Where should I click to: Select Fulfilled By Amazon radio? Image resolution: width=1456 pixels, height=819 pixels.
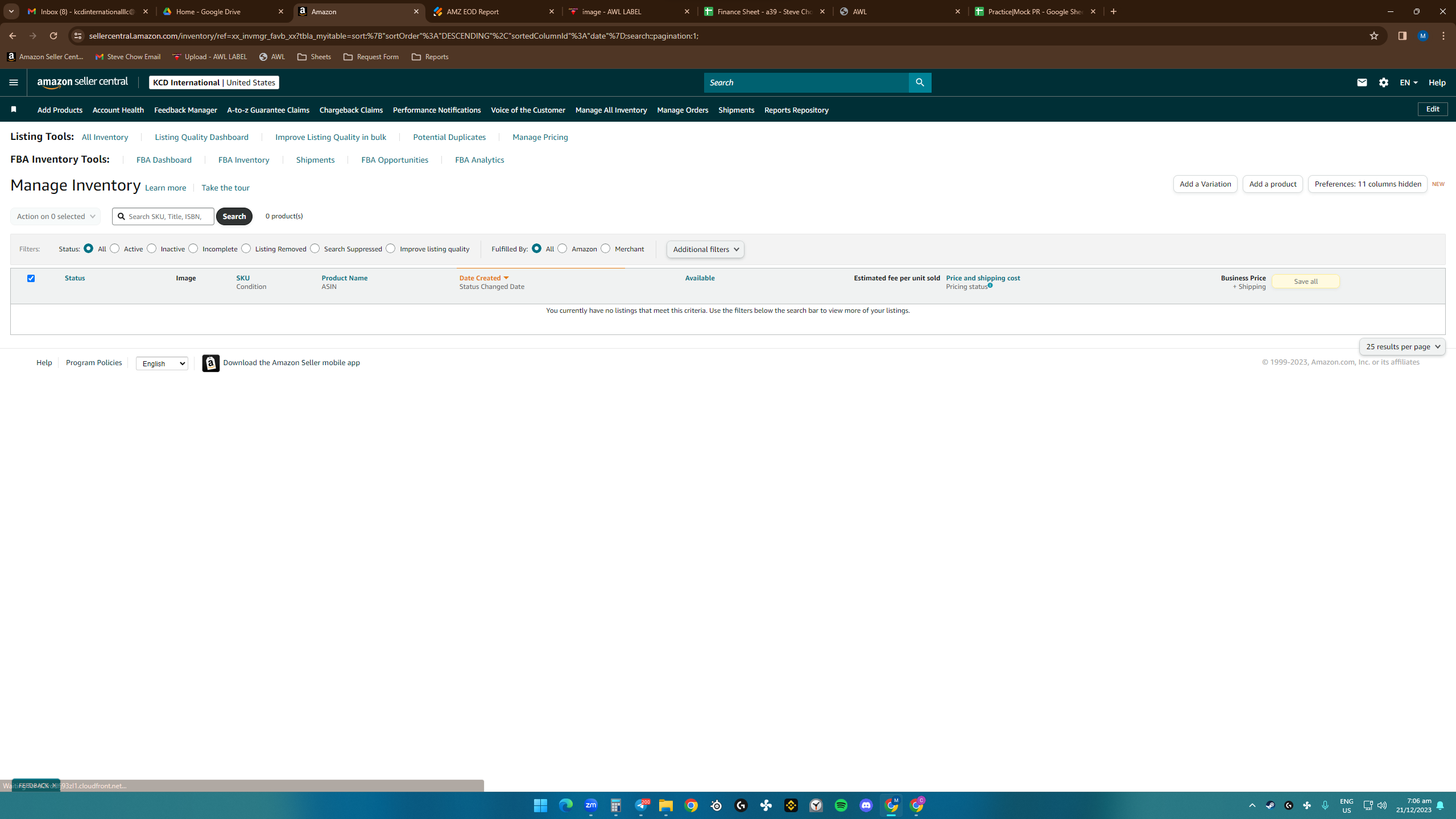(x=562, y=249)
